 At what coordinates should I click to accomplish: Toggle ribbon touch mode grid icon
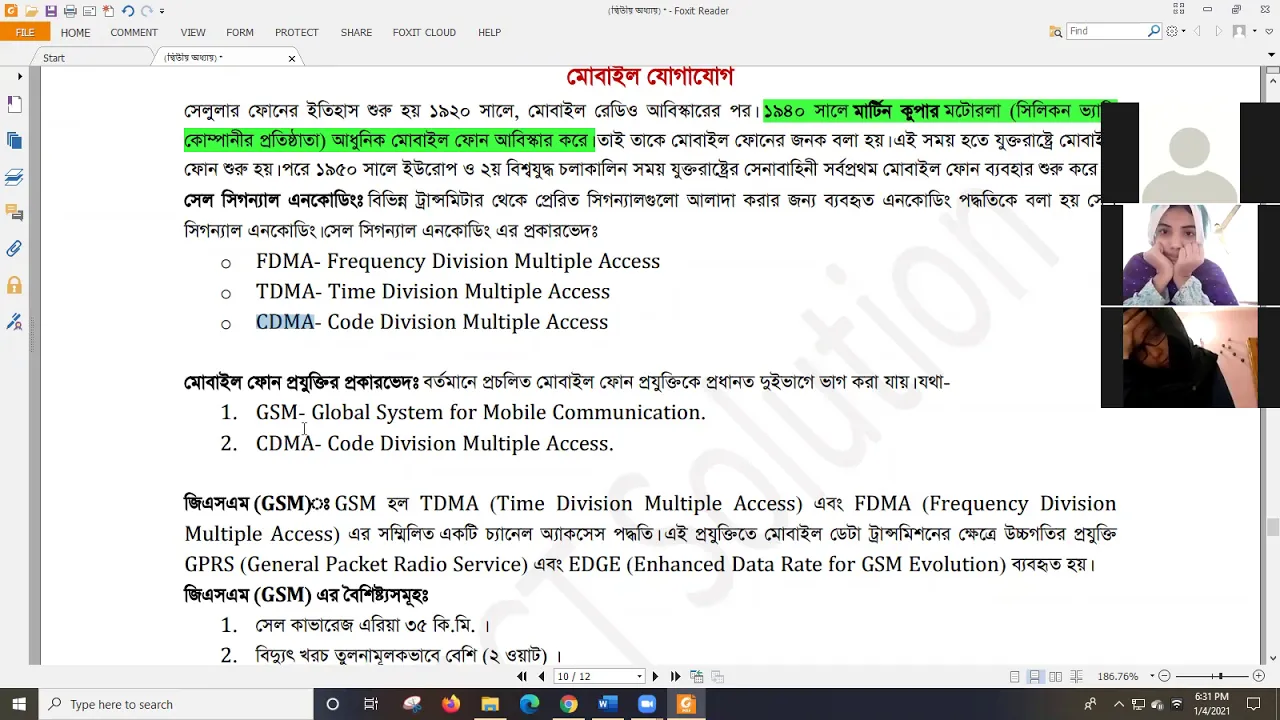click(x=1179, y=10)
